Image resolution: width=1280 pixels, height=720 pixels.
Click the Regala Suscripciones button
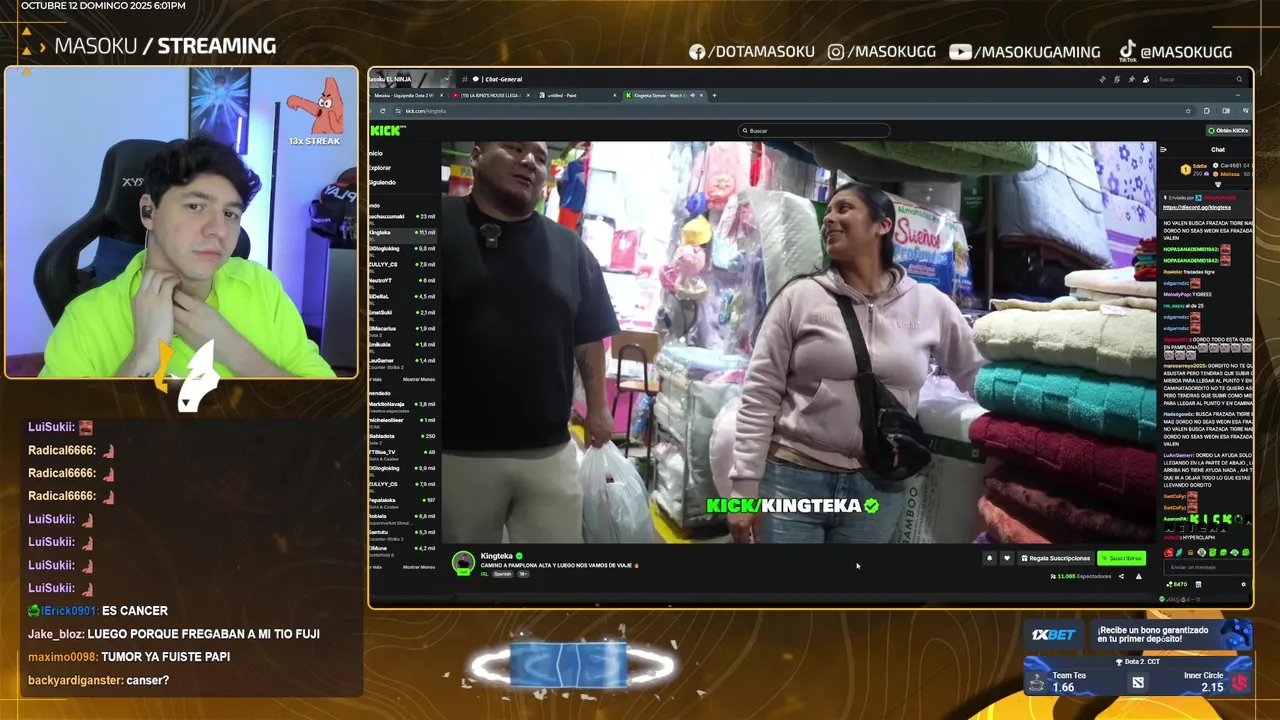[1056, 558]
